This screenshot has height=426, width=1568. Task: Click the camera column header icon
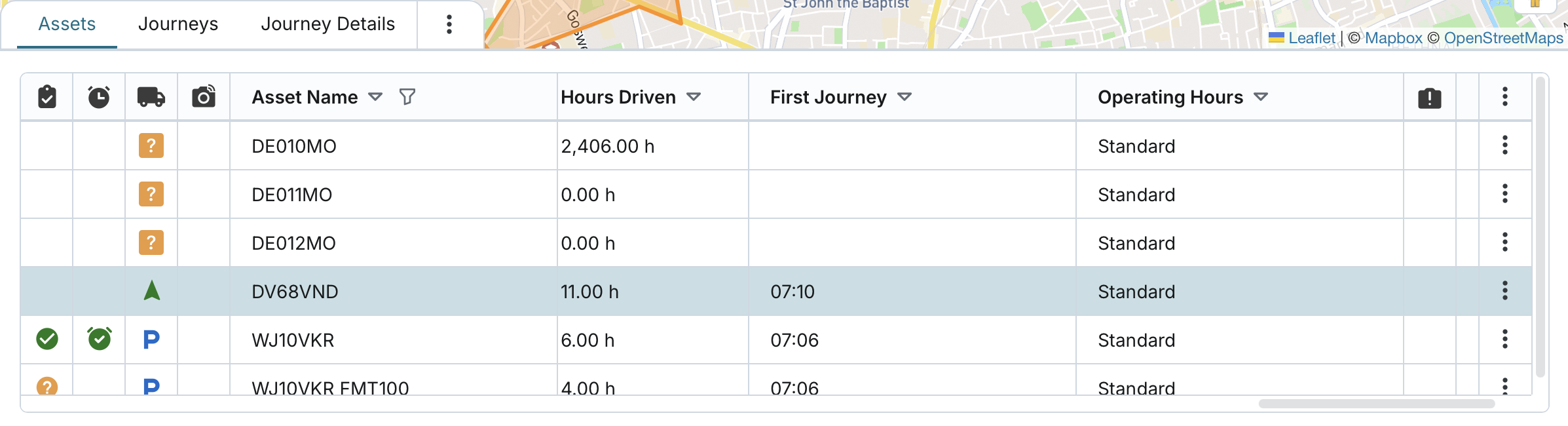[x=204, y=97]
